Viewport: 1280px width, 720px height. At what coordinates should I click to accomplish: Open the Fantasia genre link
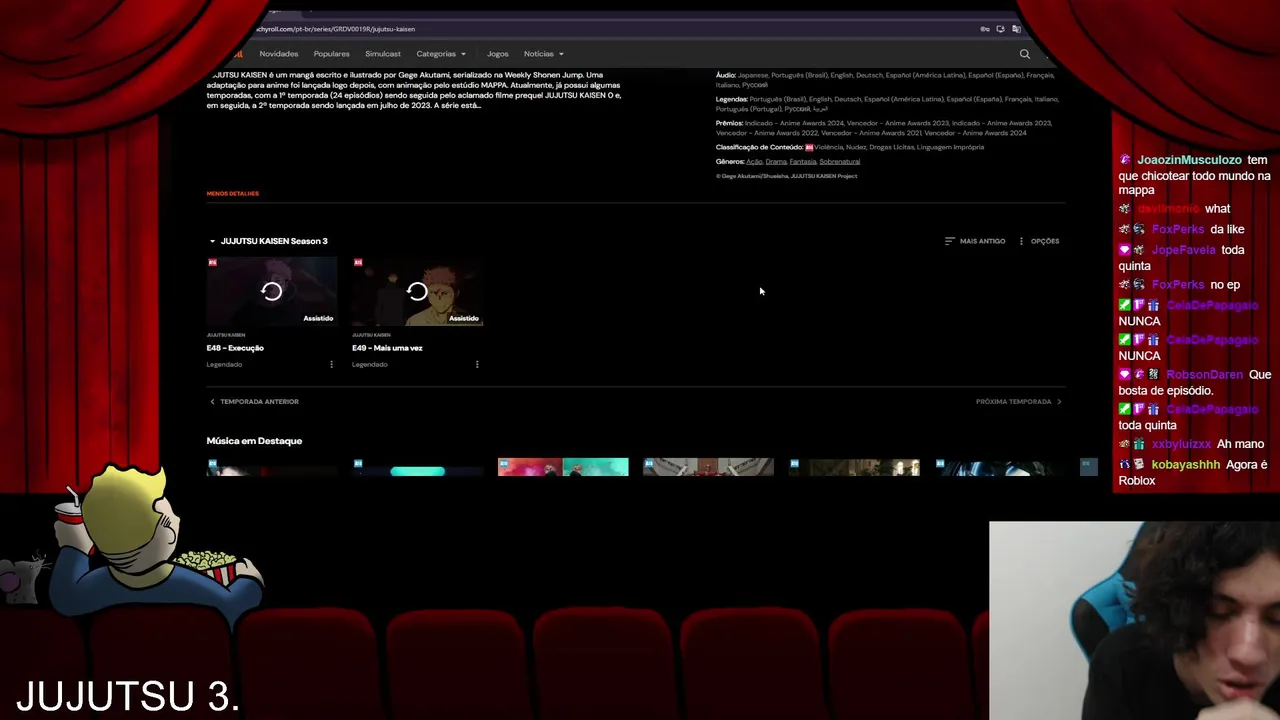pos(803,161)
